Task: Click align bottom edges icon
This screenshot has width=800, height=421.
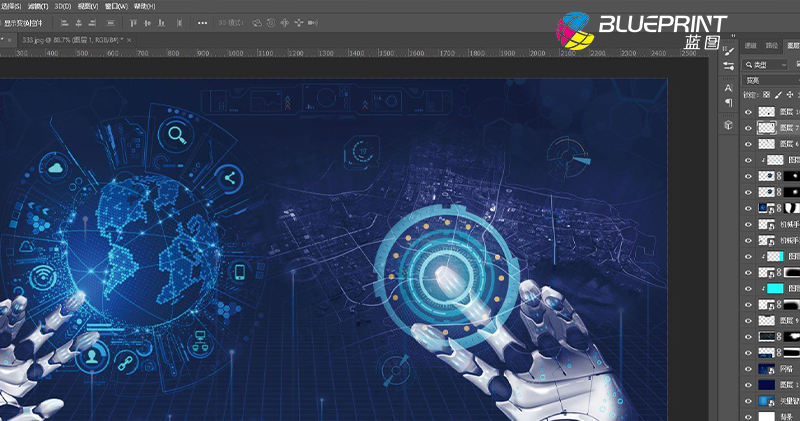Action: [161, 23]
